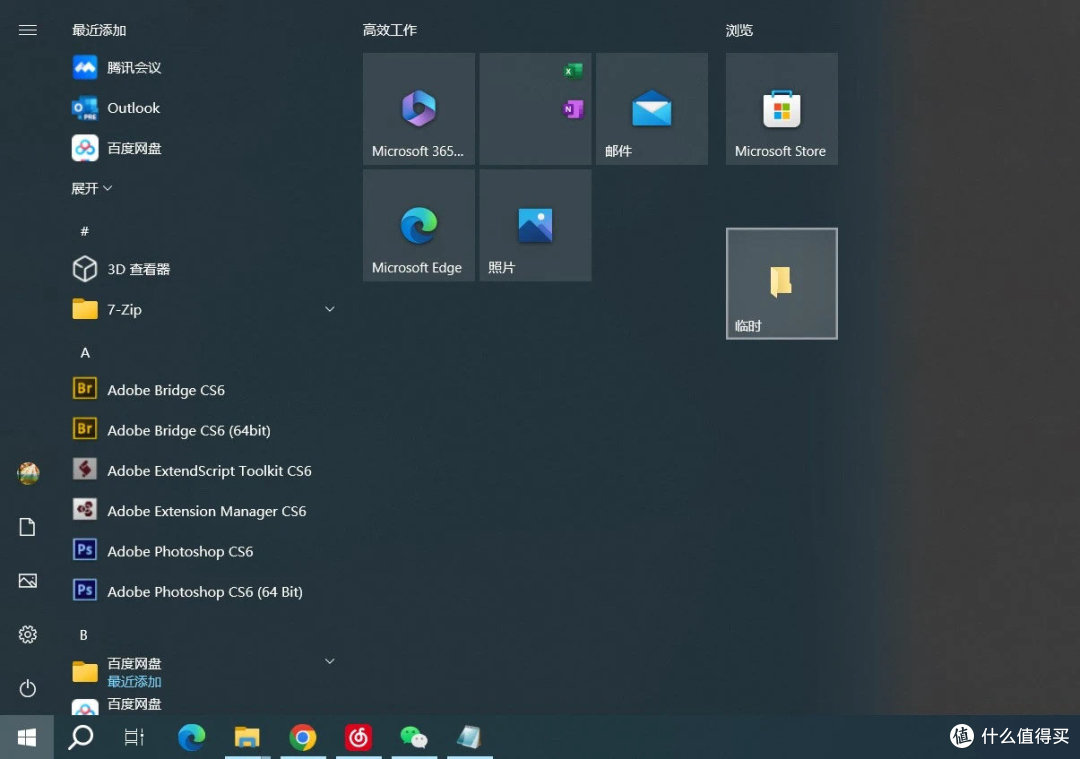
Task: Expand recently added list with 展开
Action: coord(91,188)
